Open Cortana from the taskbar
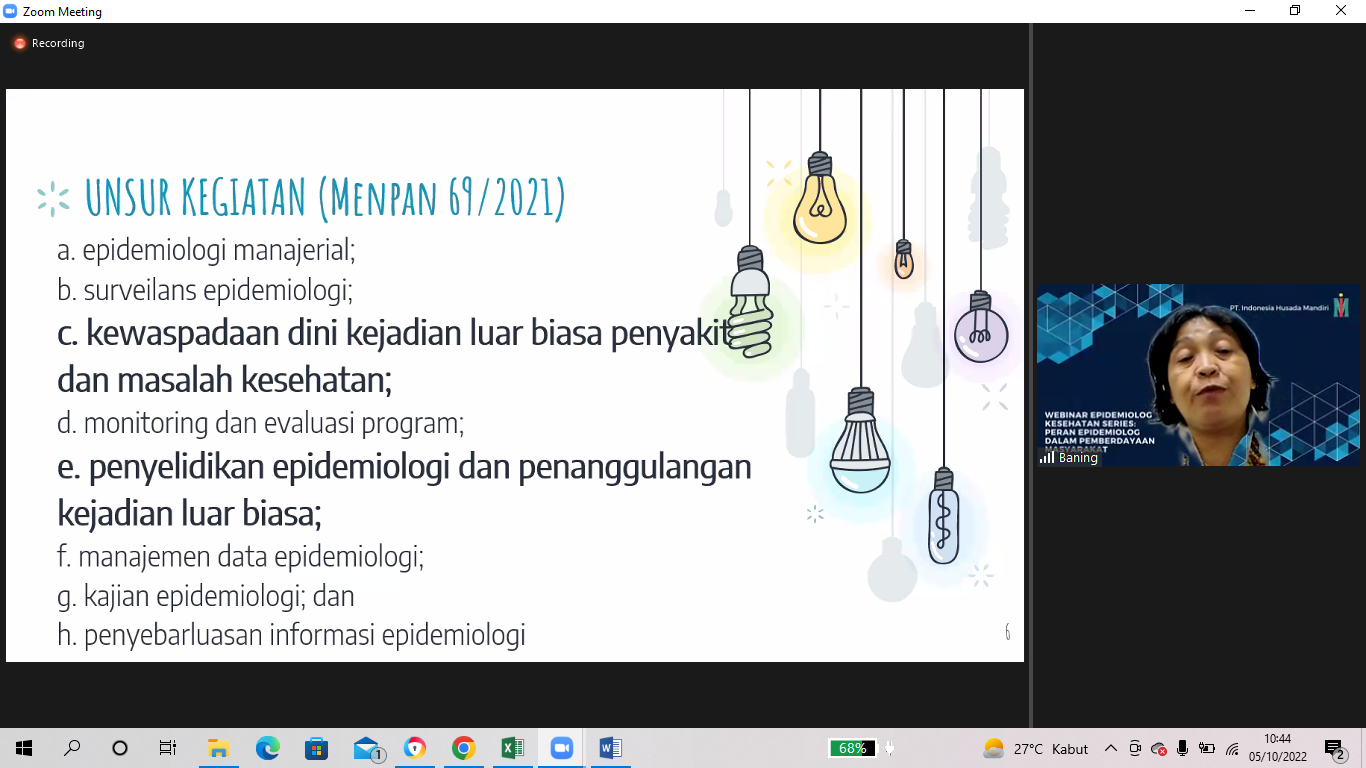Viewport: 1366px width, 768px height. pyautogui.click(x=120, y=748)
